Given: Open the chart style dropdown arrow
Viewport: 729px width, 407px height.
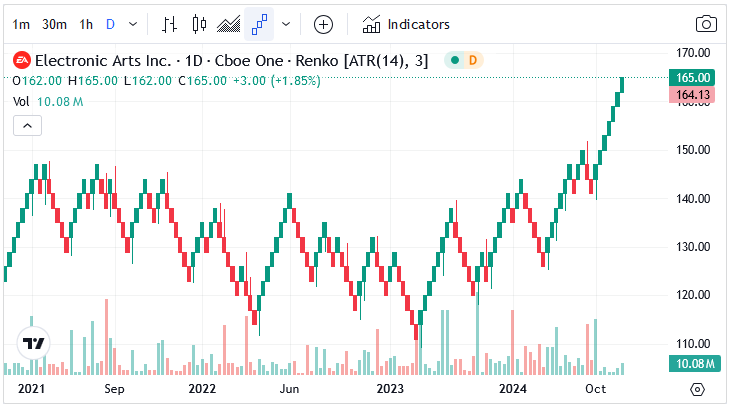Looking at the screenshot, I should coord(287,24).
